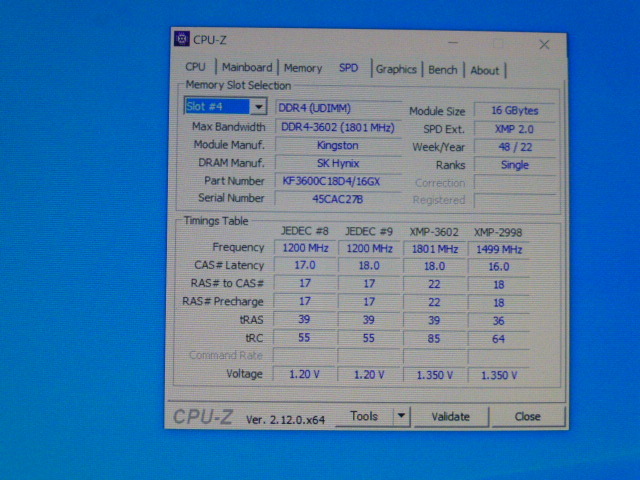
Task: Click the SPD Ext. value XMP 2.0
Action: [x=515, y=129]
